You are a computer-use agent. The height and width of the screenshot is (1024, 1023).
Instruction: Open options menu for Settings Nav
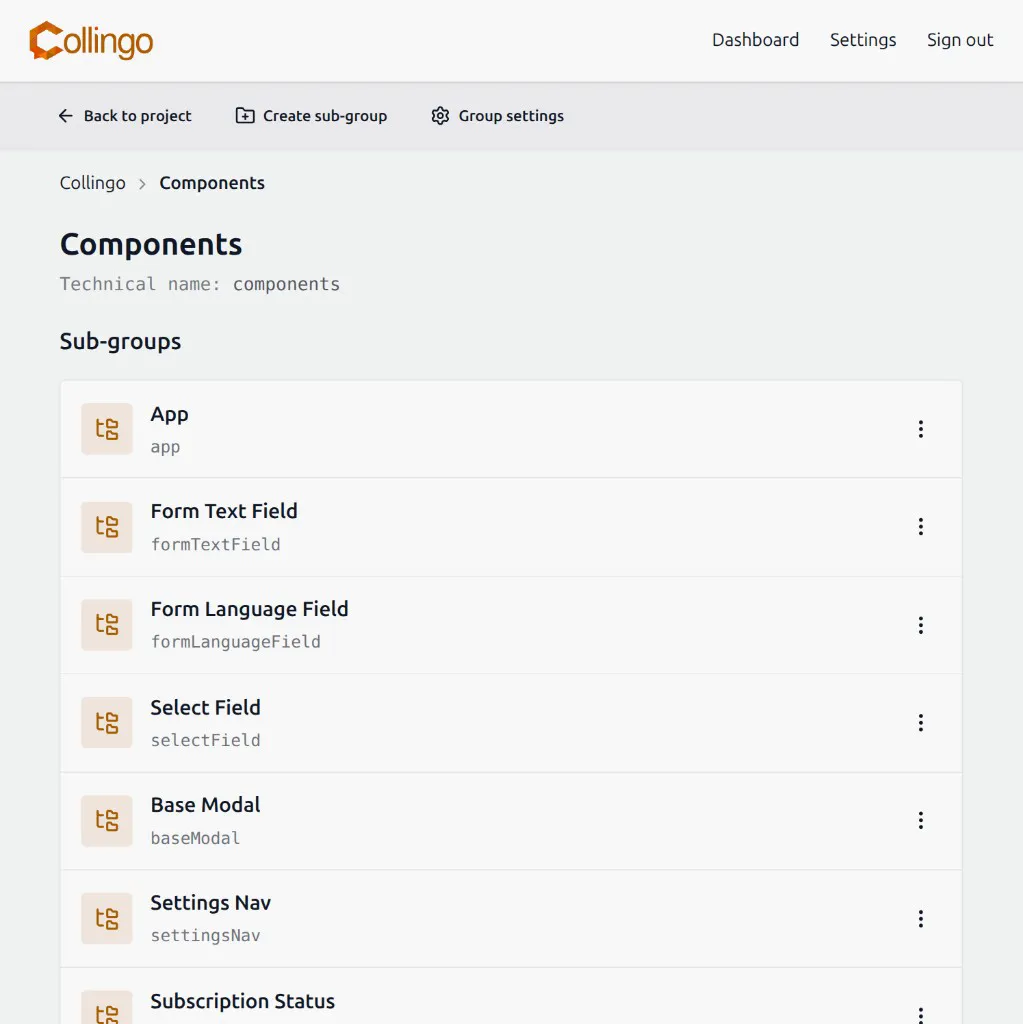click(920, 919)
